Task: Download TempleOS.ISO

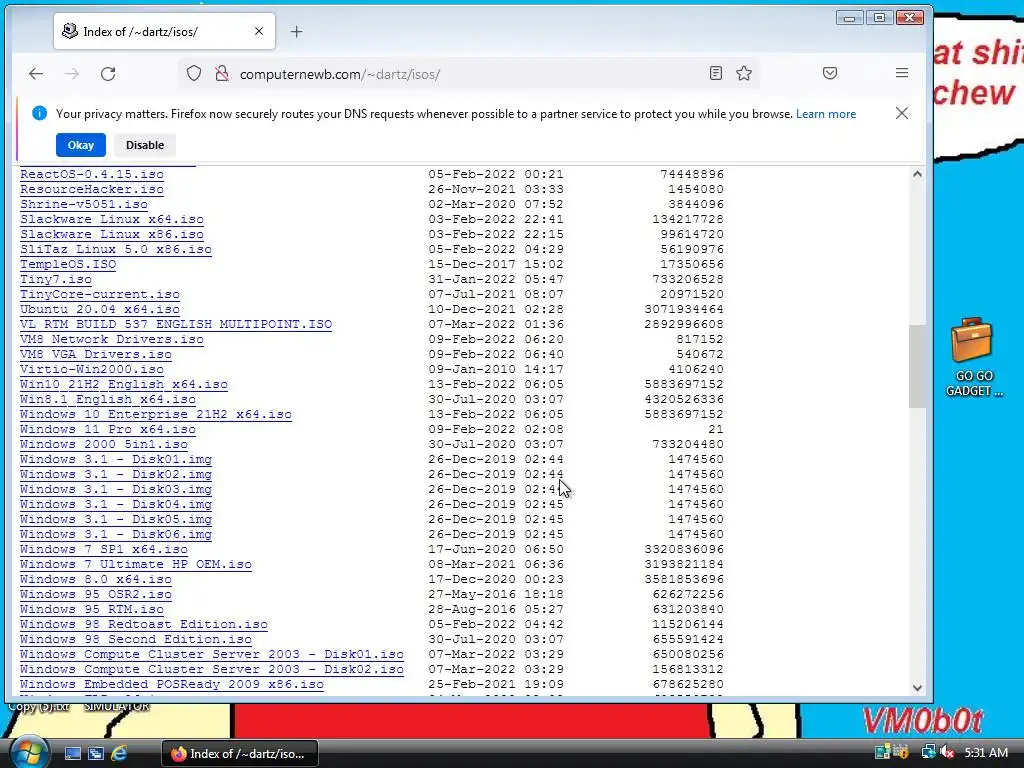Action: [x=68, y=264]
